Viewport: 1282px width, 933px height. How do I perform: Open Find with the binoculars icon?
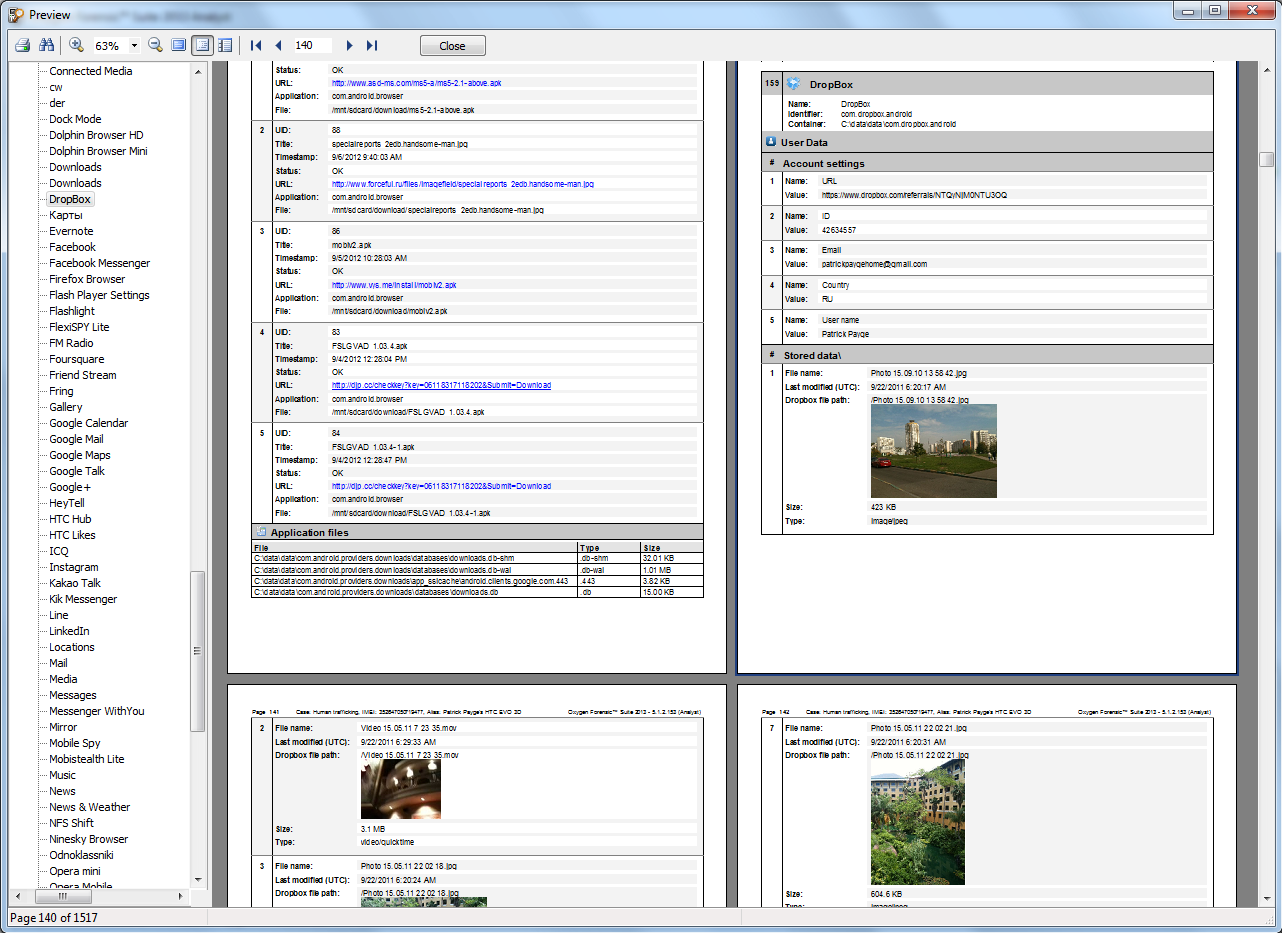[45, 45]
